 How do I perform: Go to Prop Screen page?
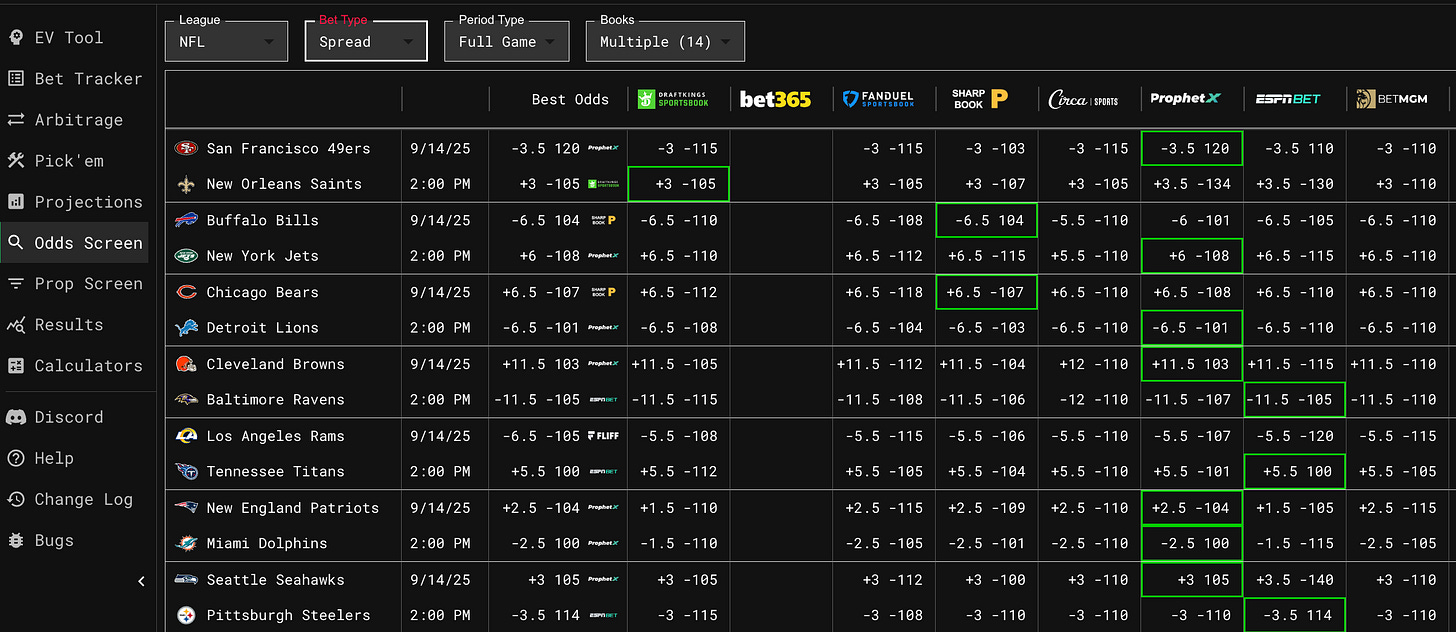(x=88, y=283)
